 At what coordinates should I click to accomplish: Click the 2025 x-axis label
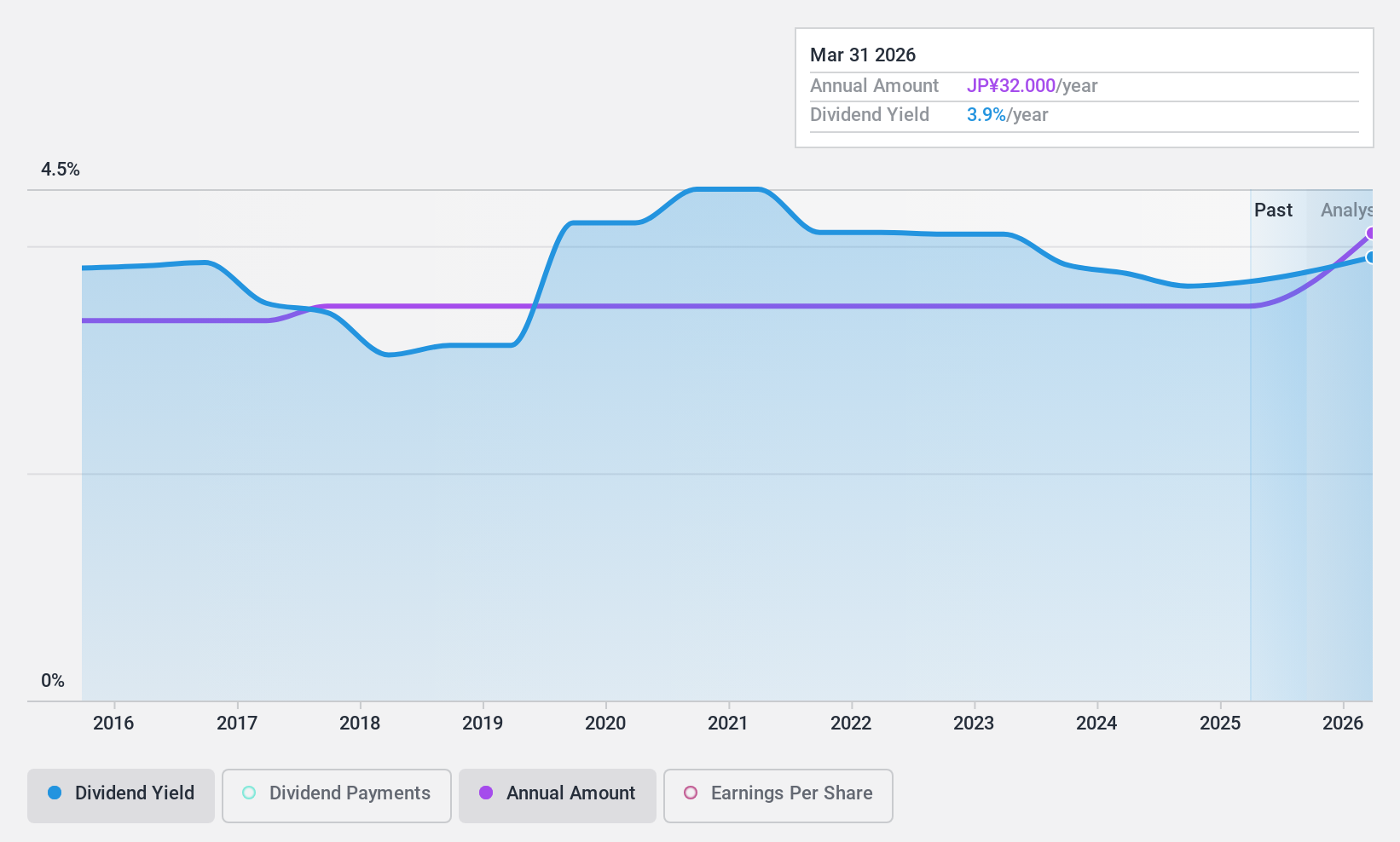pos(1220,724)
